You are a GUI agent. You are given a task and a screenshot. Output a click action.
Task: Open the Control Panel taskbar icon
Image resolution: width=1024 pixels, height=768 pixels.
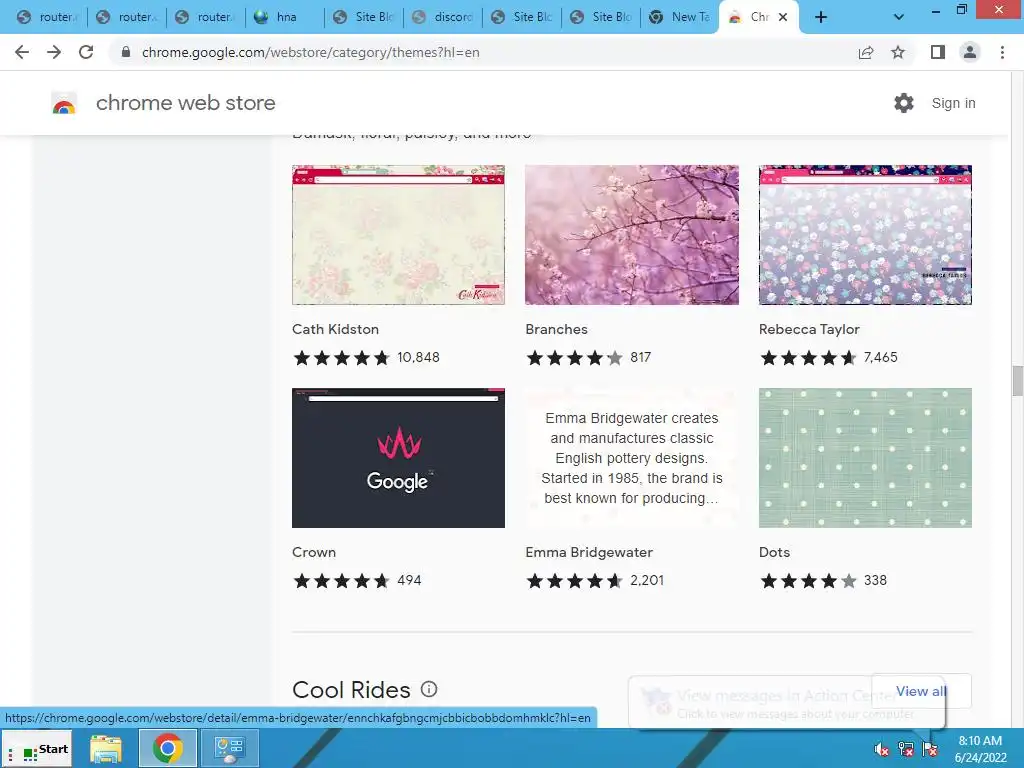click(229, 749)
